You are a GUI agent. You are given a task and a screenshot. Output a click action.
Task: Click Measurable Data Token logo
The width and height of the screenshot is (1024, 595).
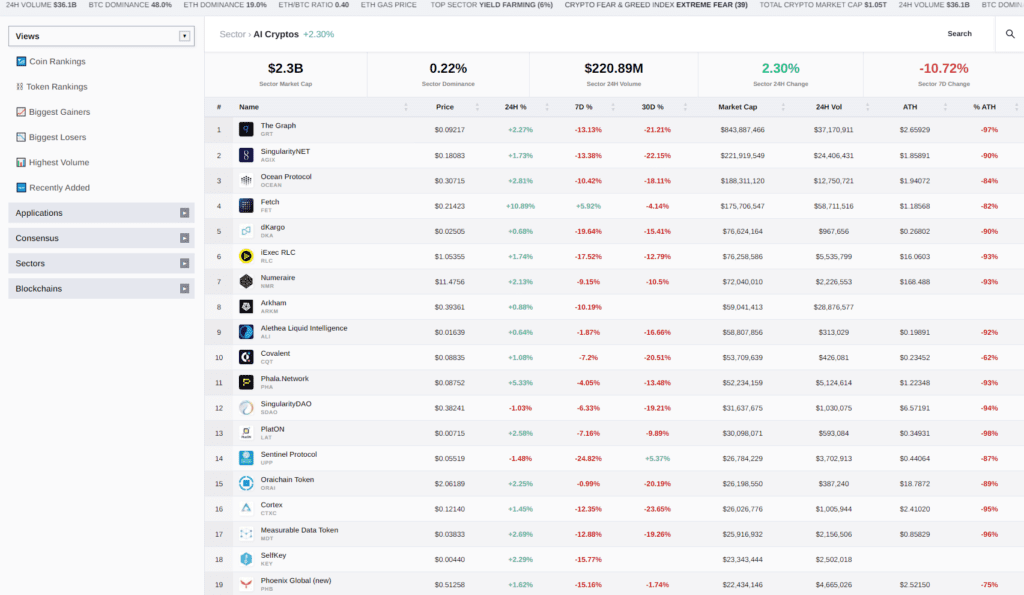tap(246, 534)
